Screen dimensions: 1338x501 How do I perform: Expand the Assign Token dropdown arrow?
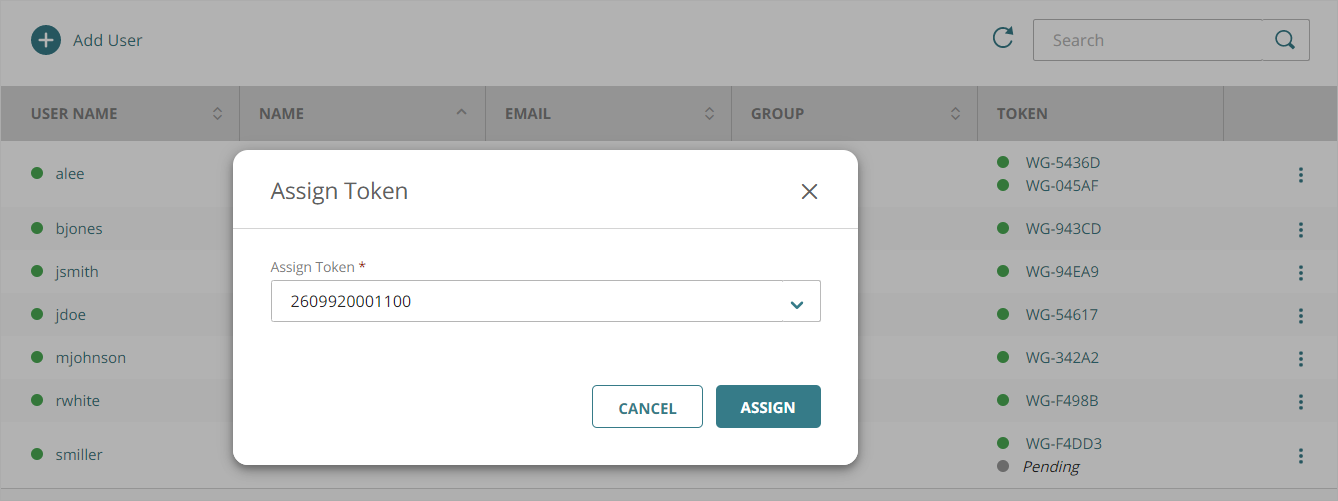click(x=797, y=302)
